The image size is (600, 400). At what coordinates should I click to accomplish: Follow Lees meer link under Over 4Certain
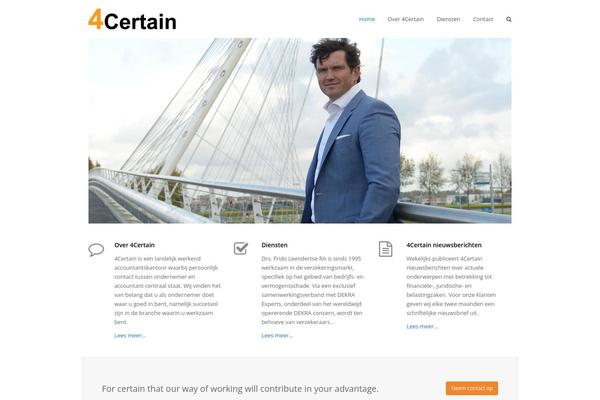pyautogui.click(x=130, y=335)
